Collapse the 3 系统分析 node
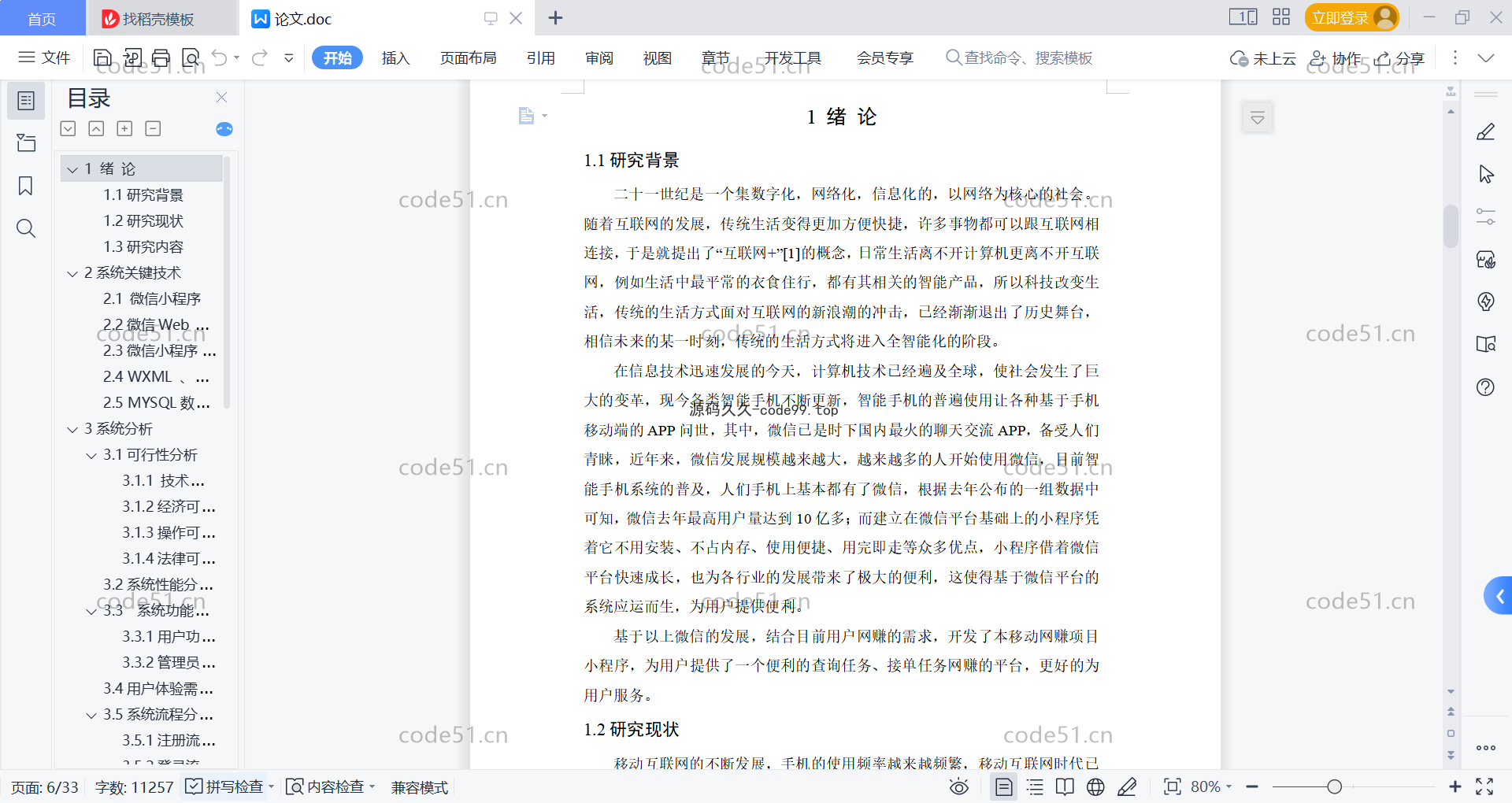The width and height of the screenshot is (1512, 803). pyautogui.click(x=72, y=429)
